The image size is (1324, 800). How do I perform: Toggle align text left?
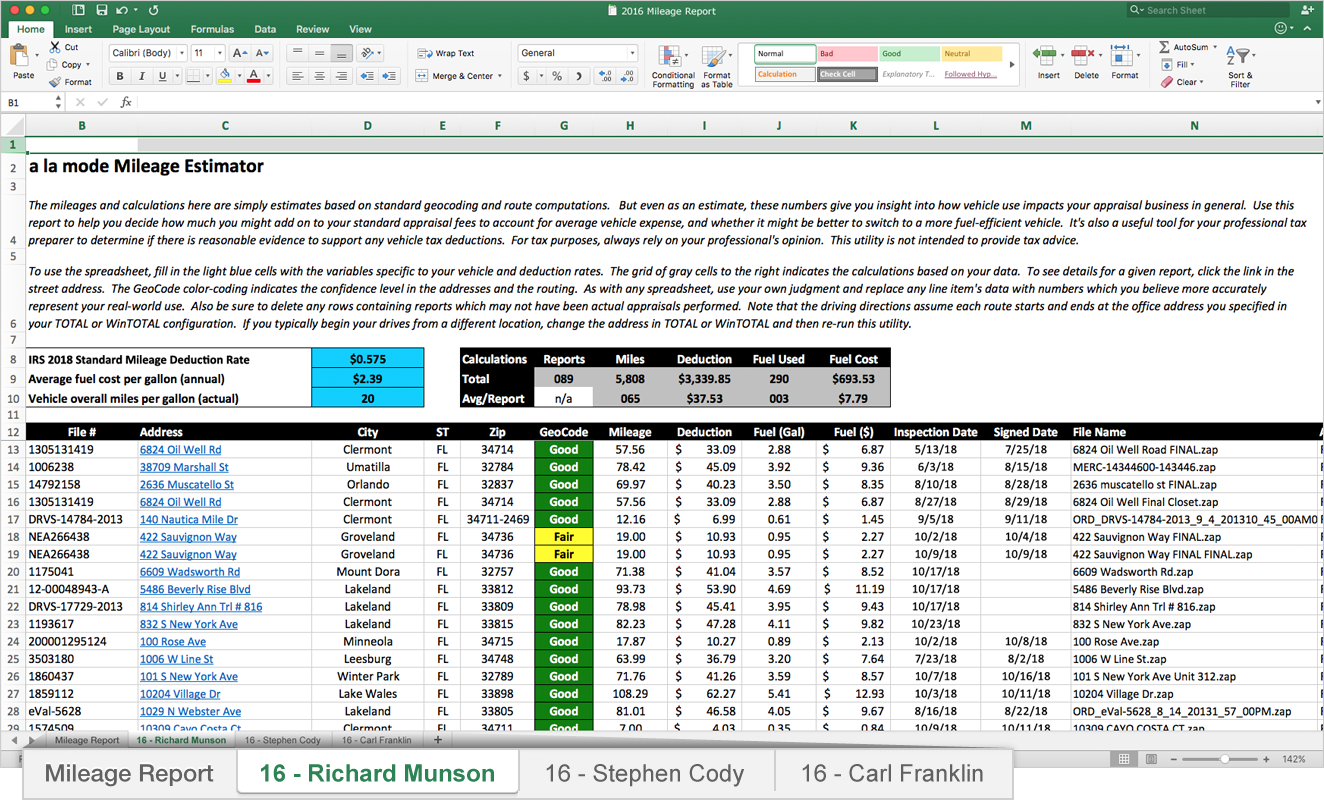tap(297, 76)
